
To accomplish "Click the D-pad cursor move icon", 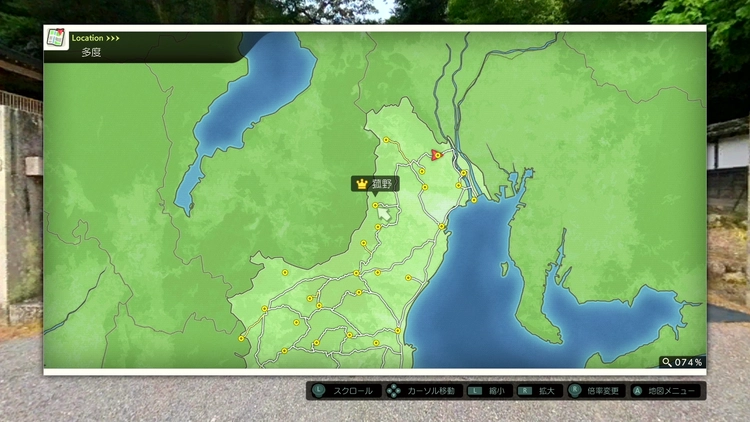I will (395, 391).
